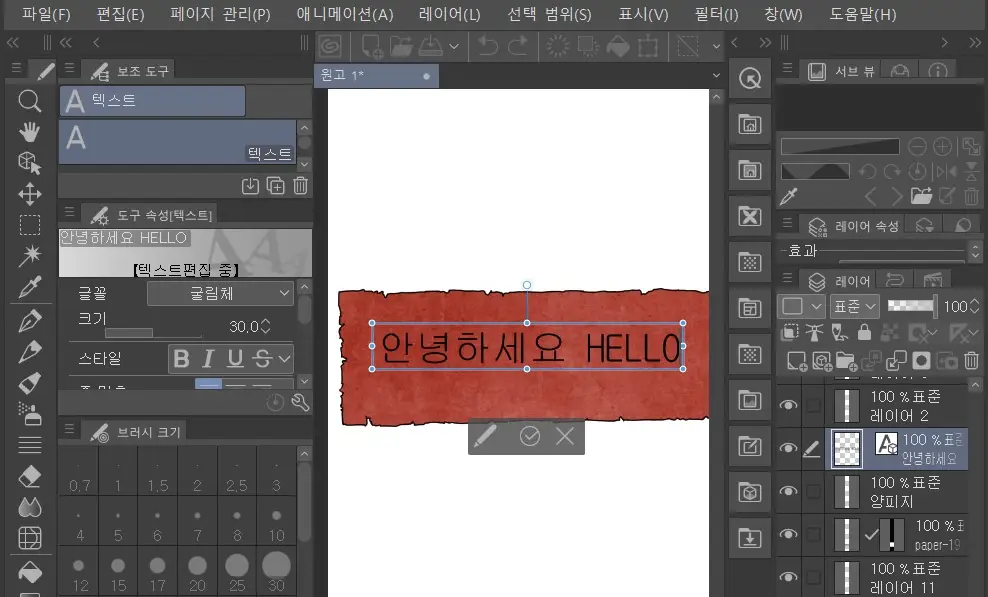The image size is (988, 597).
Task: Click the Move layer tool
Action: pyautogui.click(x=30, y=194)
